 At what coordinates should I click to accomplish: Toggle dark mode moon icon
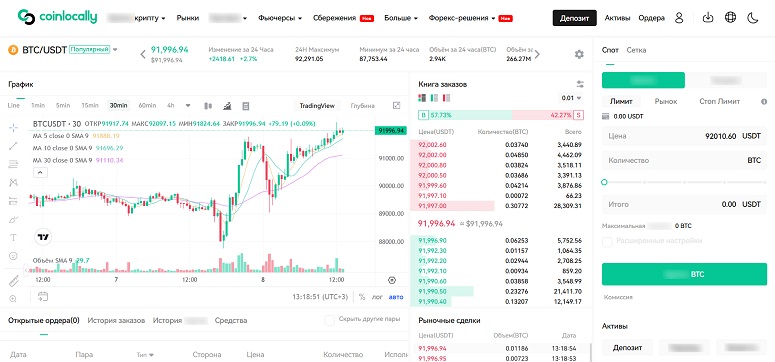tap(752, 18)
